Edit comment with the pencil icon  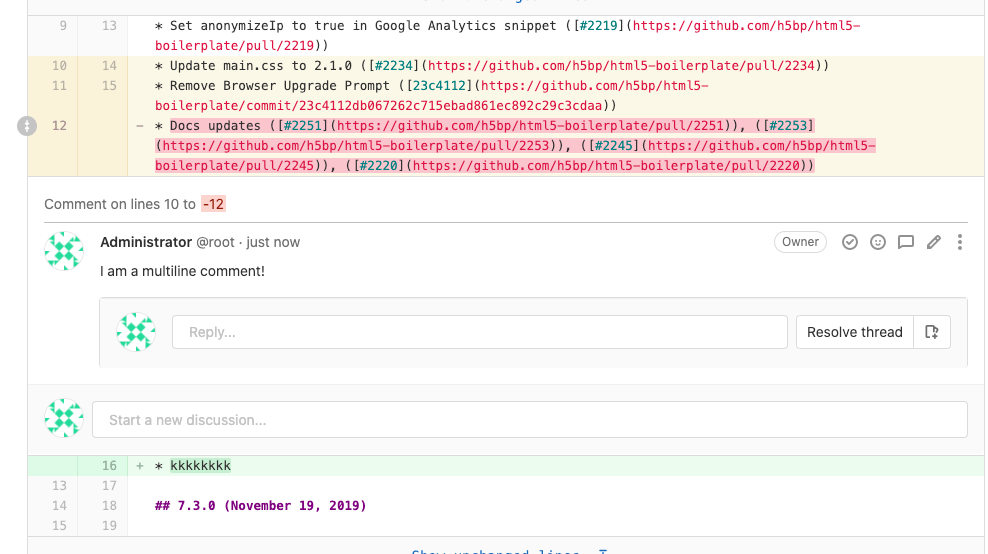point(934,242)
